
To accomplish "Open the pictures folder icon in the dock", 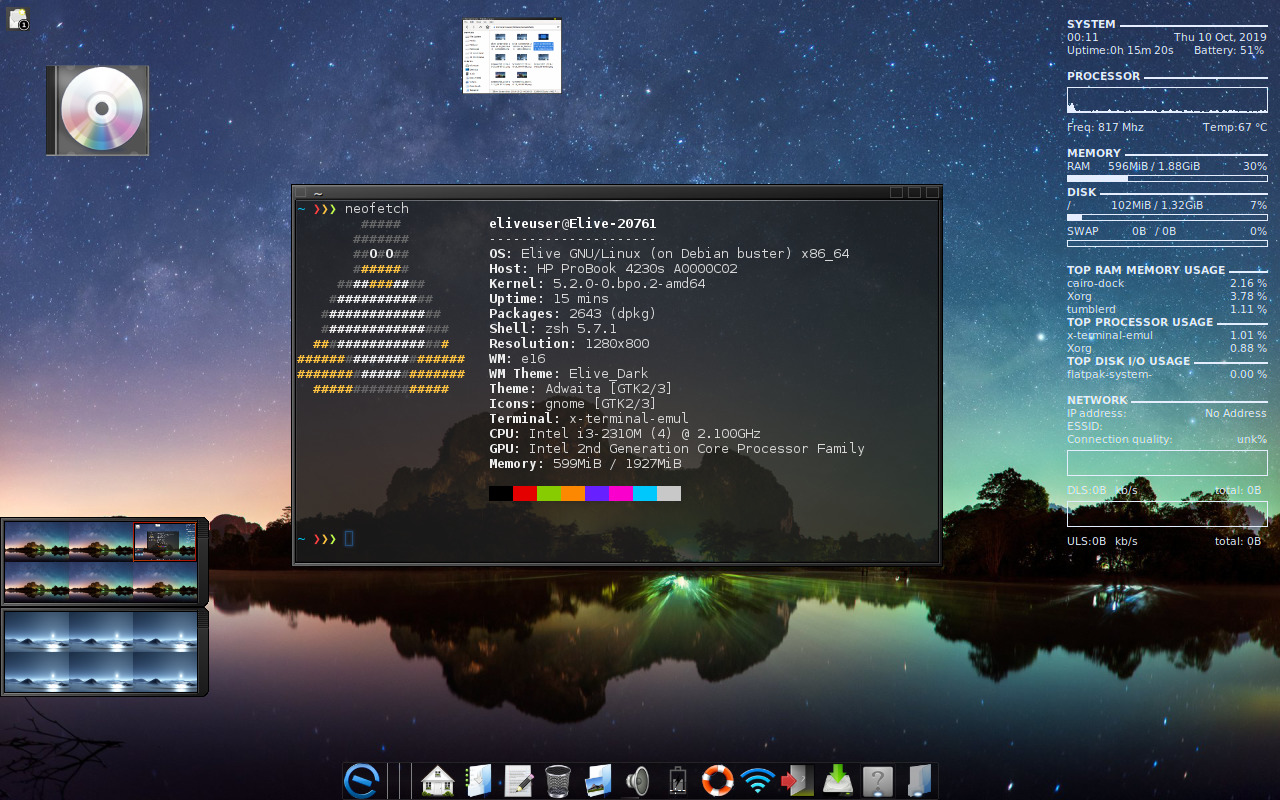I will pyautogui.click(x=598, y=780).
